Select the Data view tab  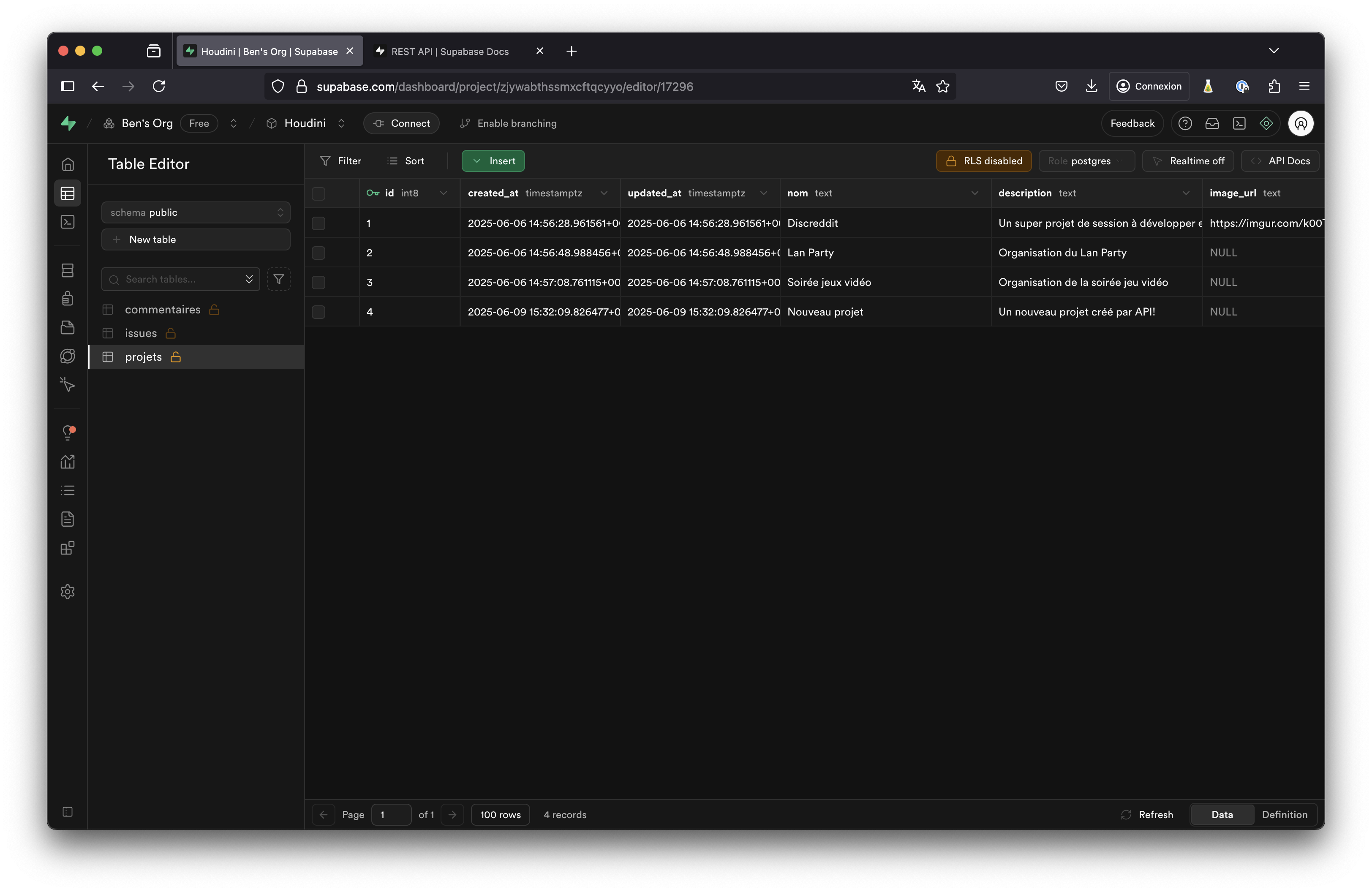tap(1222, 815)
